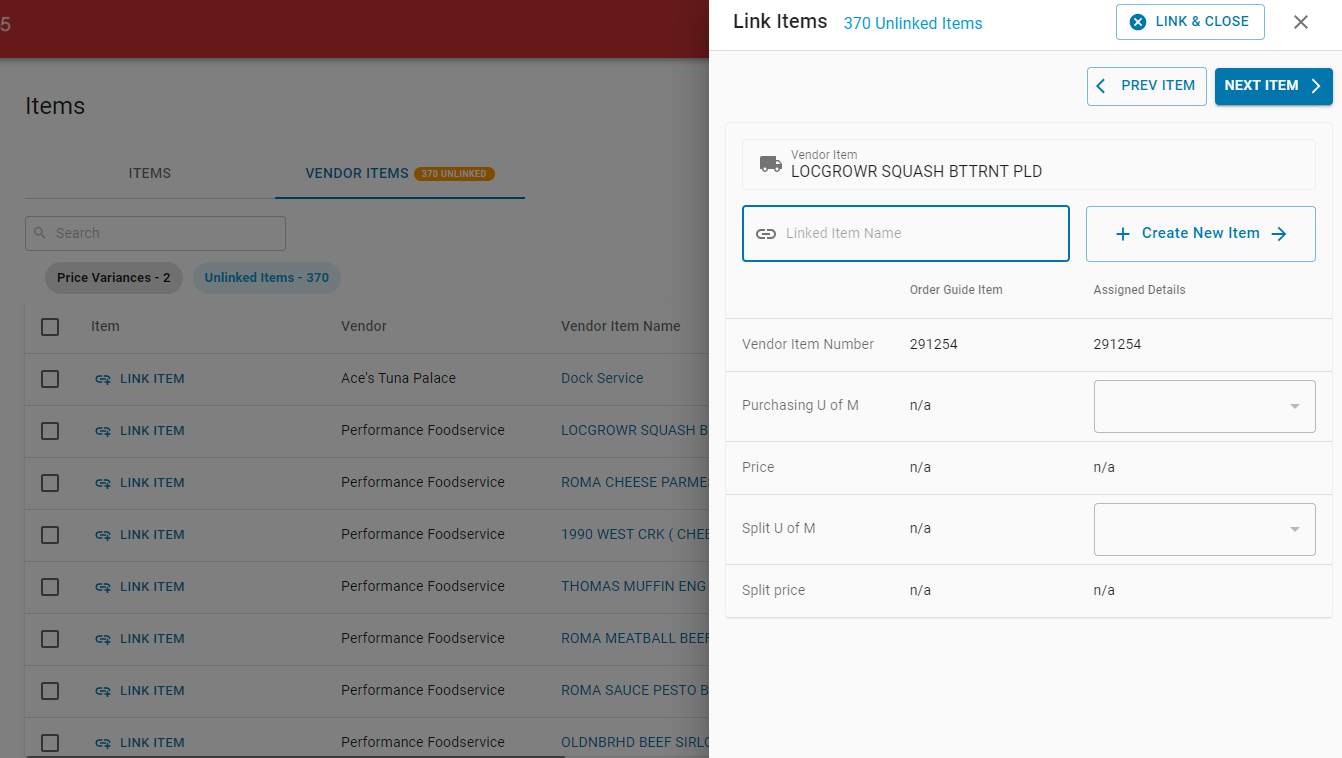
Task: Switch to the Items tab
Action: coord(150,173)
